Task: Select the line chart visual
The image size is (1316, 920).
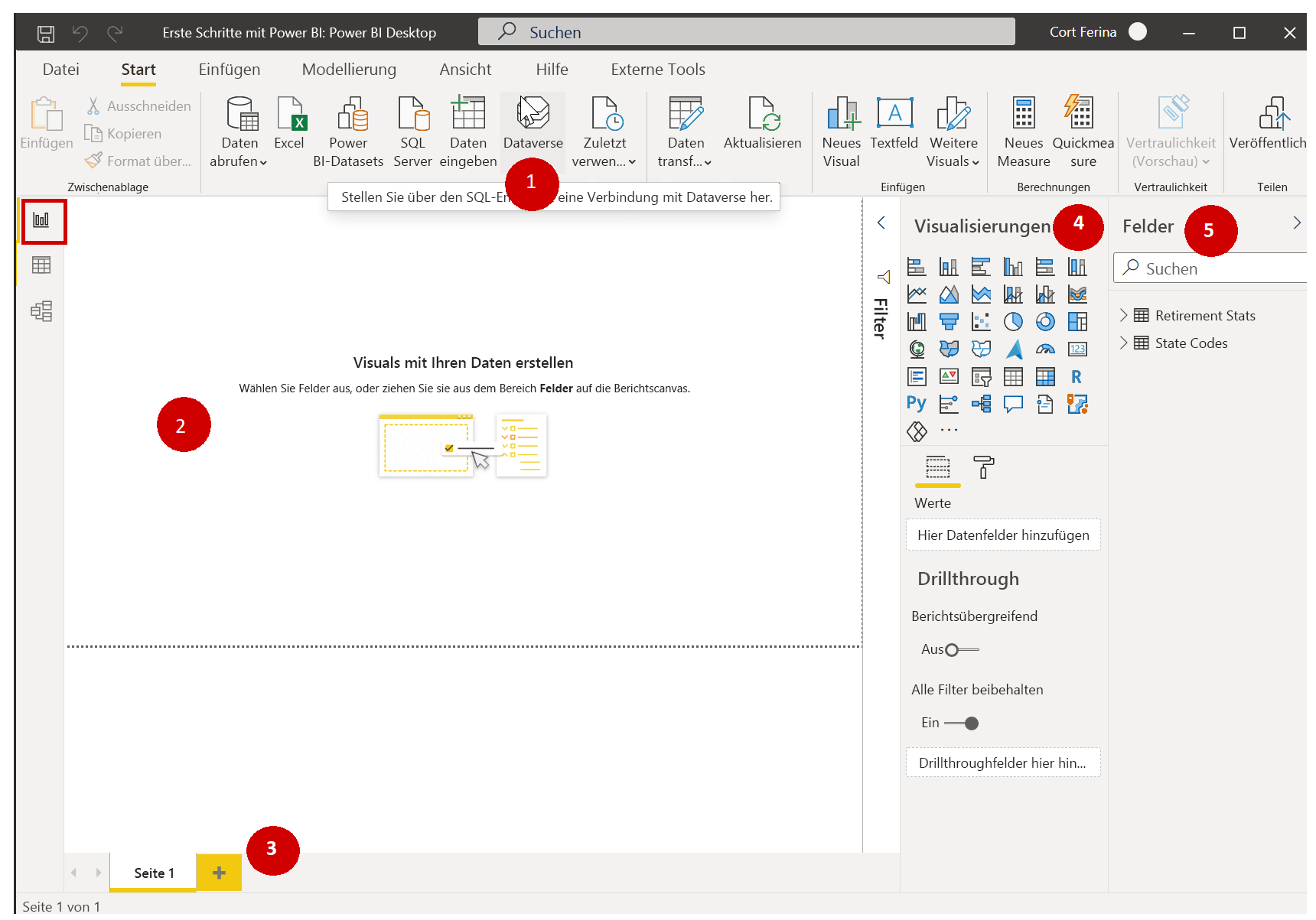Action: click(917, 294)
